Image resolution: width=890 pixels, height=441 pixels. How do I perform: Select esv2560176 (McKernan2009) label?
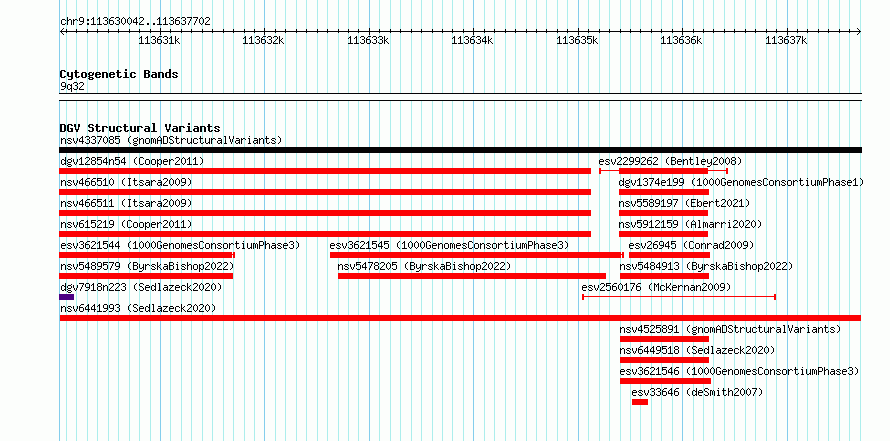pos(657,287)
